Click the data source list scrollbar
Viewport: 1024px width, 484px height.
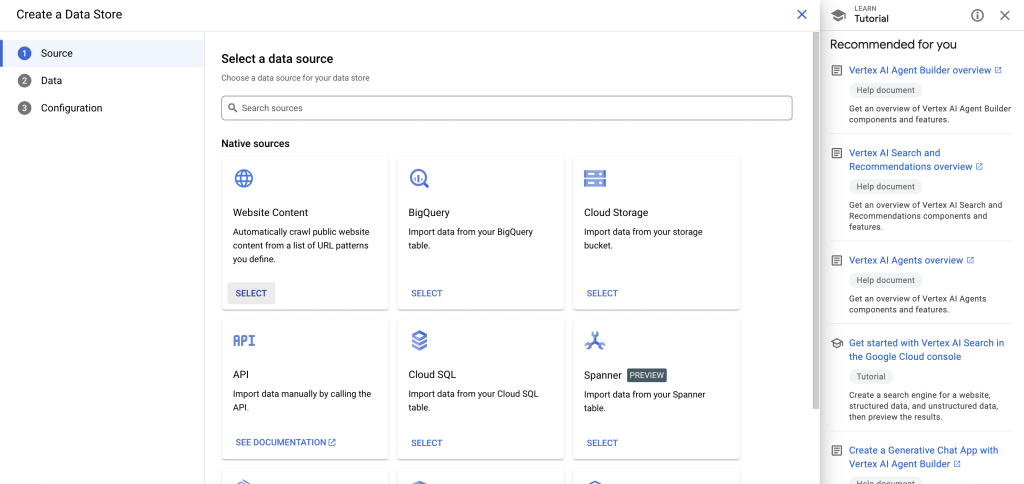pos(815,220)
